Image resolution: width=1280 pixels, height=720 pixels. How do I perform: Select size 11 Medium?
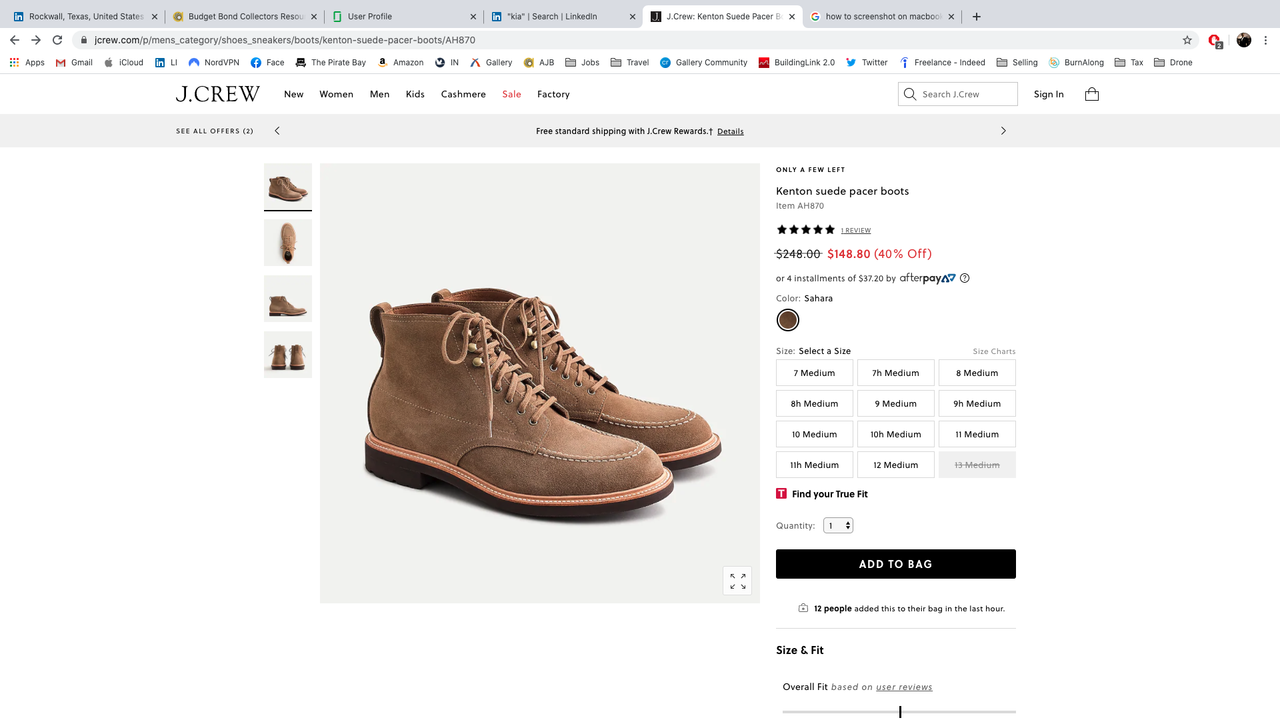977,434
